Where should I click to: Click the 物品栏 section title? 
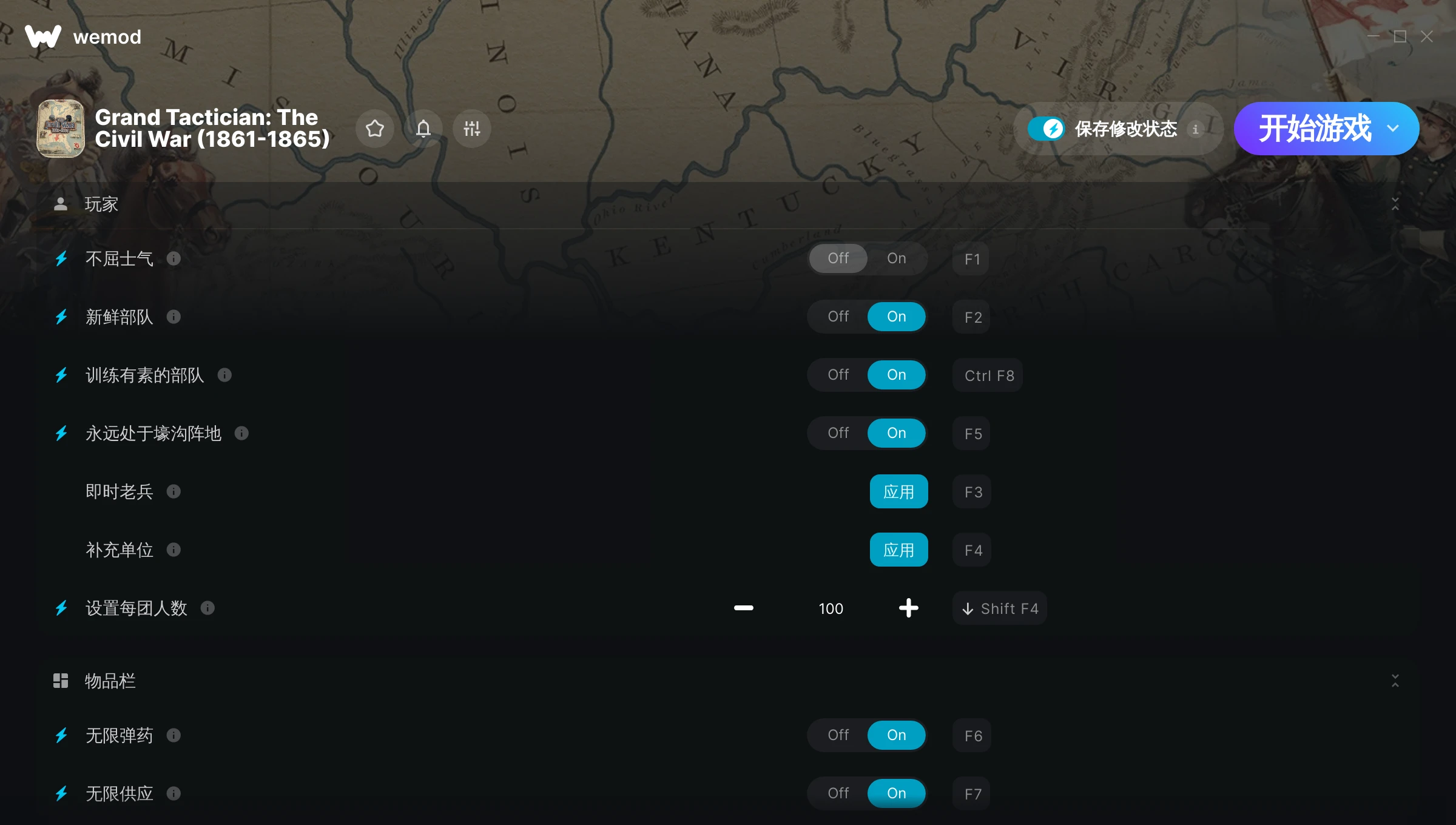click(x=110, y=681)
